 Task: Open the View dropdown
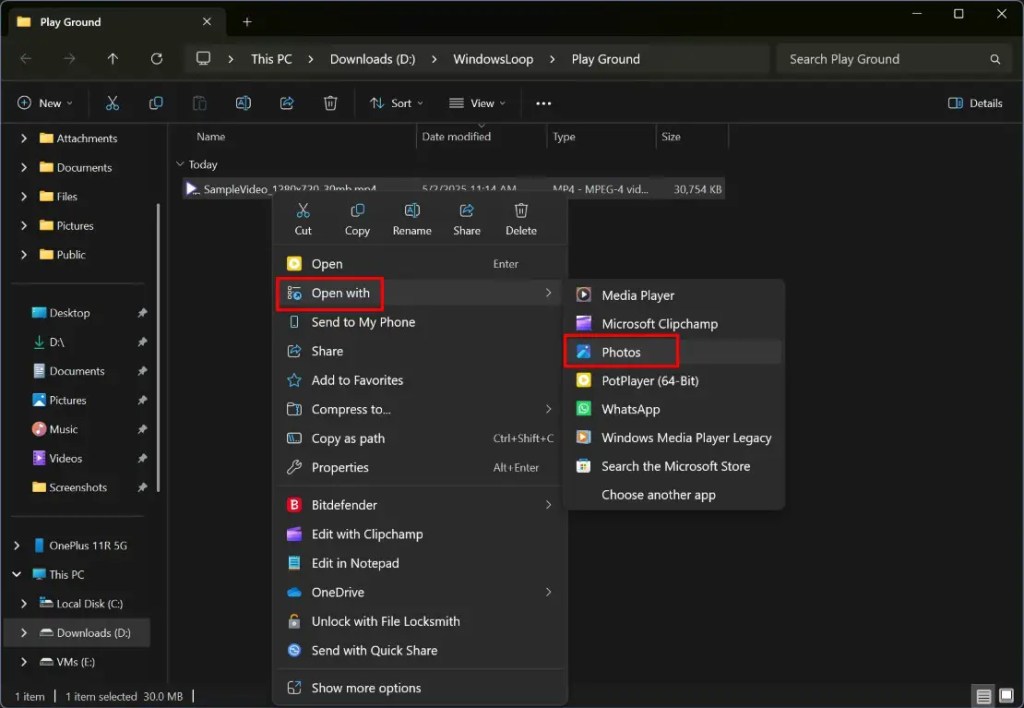(x=477, y=103)
